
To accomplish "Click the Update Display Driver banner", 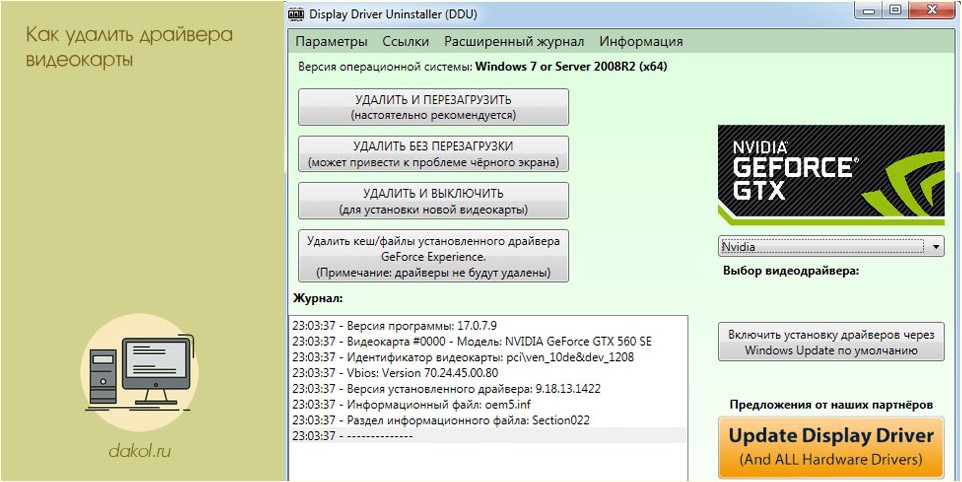I will 831,447.
